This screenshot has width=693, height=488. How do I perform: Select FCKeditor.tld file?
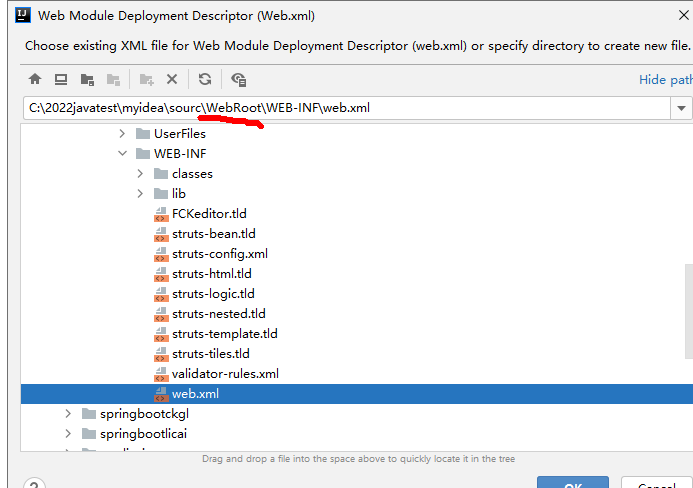209,214
